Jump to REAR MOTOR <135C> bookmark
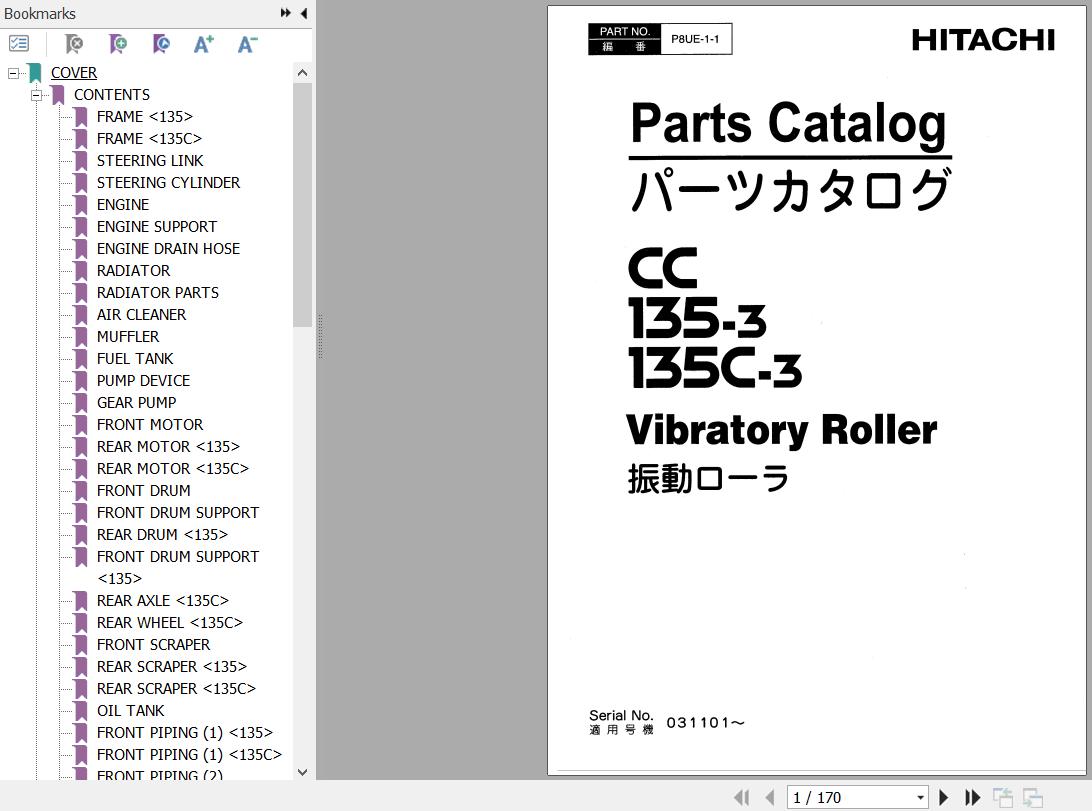This screenshot has height=811, width=1092. coord(173,469)
